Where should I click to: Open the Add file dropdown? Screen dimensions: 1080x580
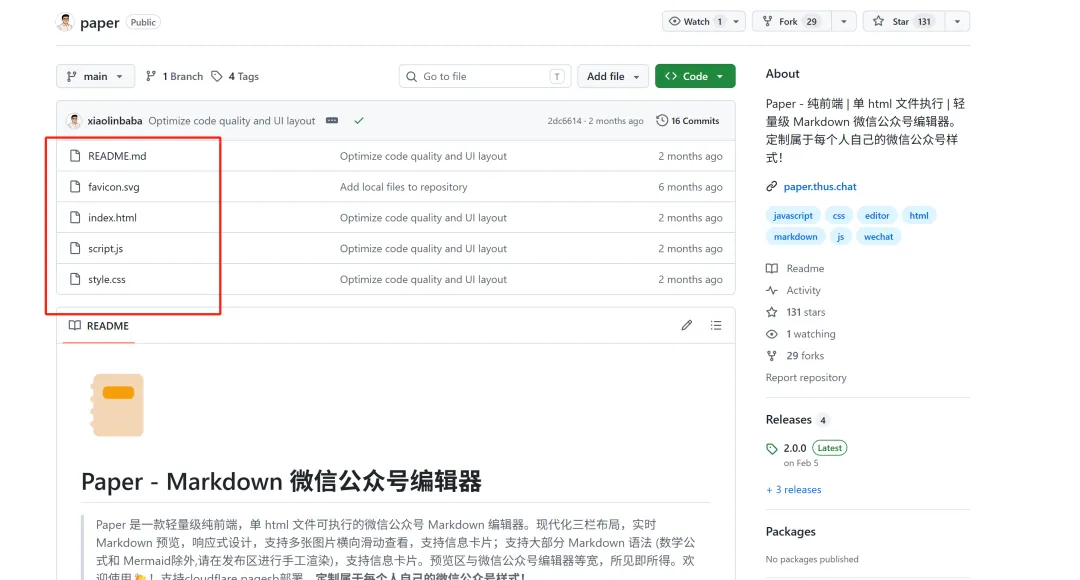coord(613,76)
